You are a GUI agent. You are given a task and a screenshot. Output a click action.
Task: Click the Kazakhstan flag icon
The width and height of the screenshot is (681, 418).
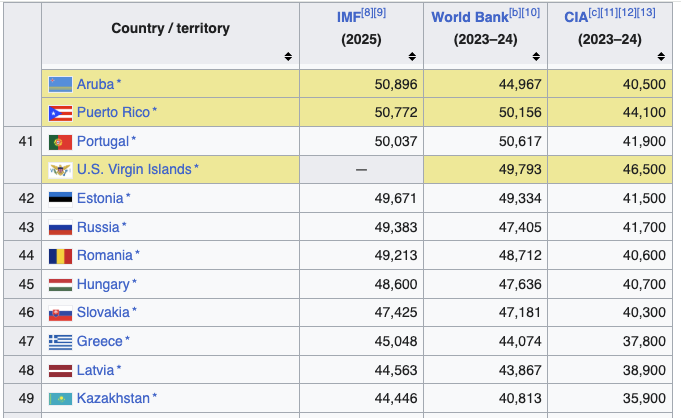(x=60, y=398)
